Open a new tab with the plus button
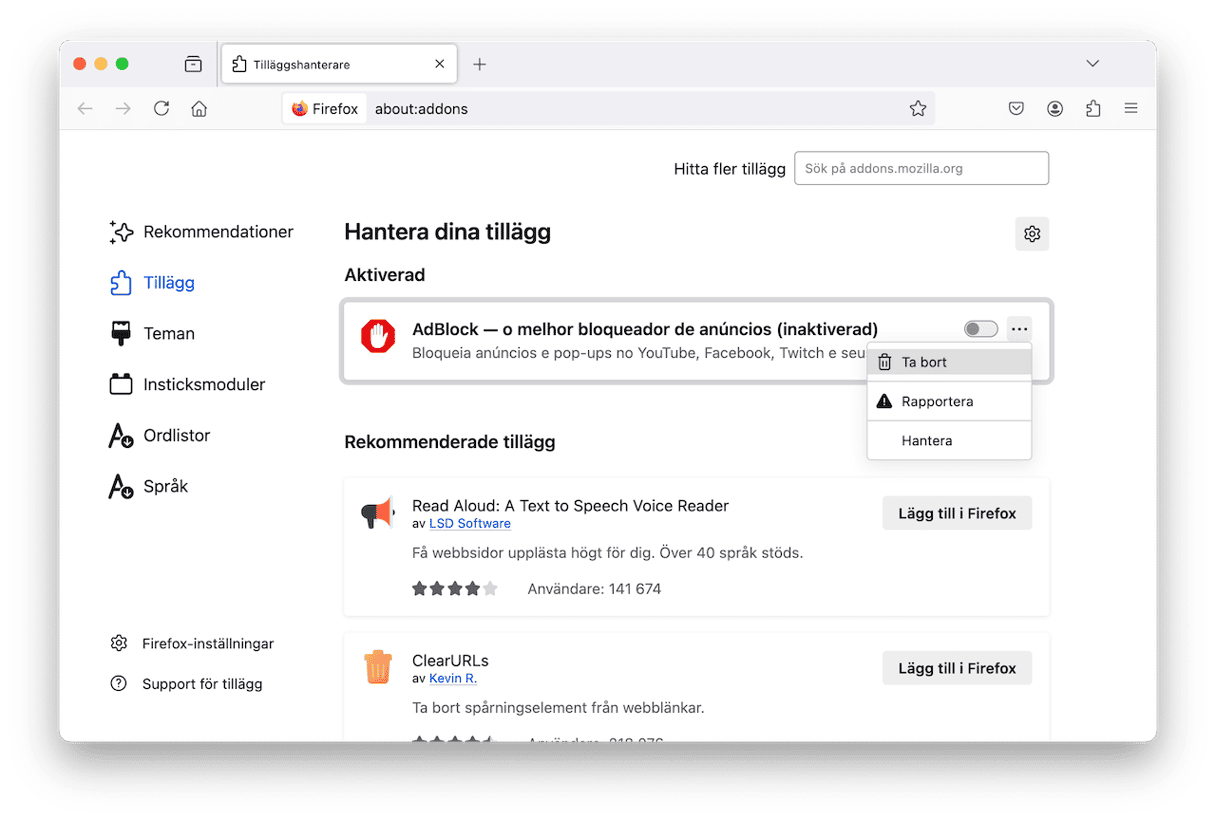The image size is (1216, 820). click(x=480, y=64)
